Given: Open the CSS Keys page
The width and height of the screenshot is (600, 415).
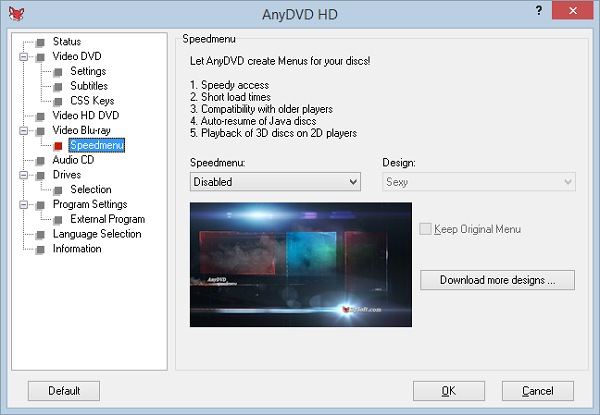Looking at the screenshot, I should pyautogui.click(x=92, y=101).
